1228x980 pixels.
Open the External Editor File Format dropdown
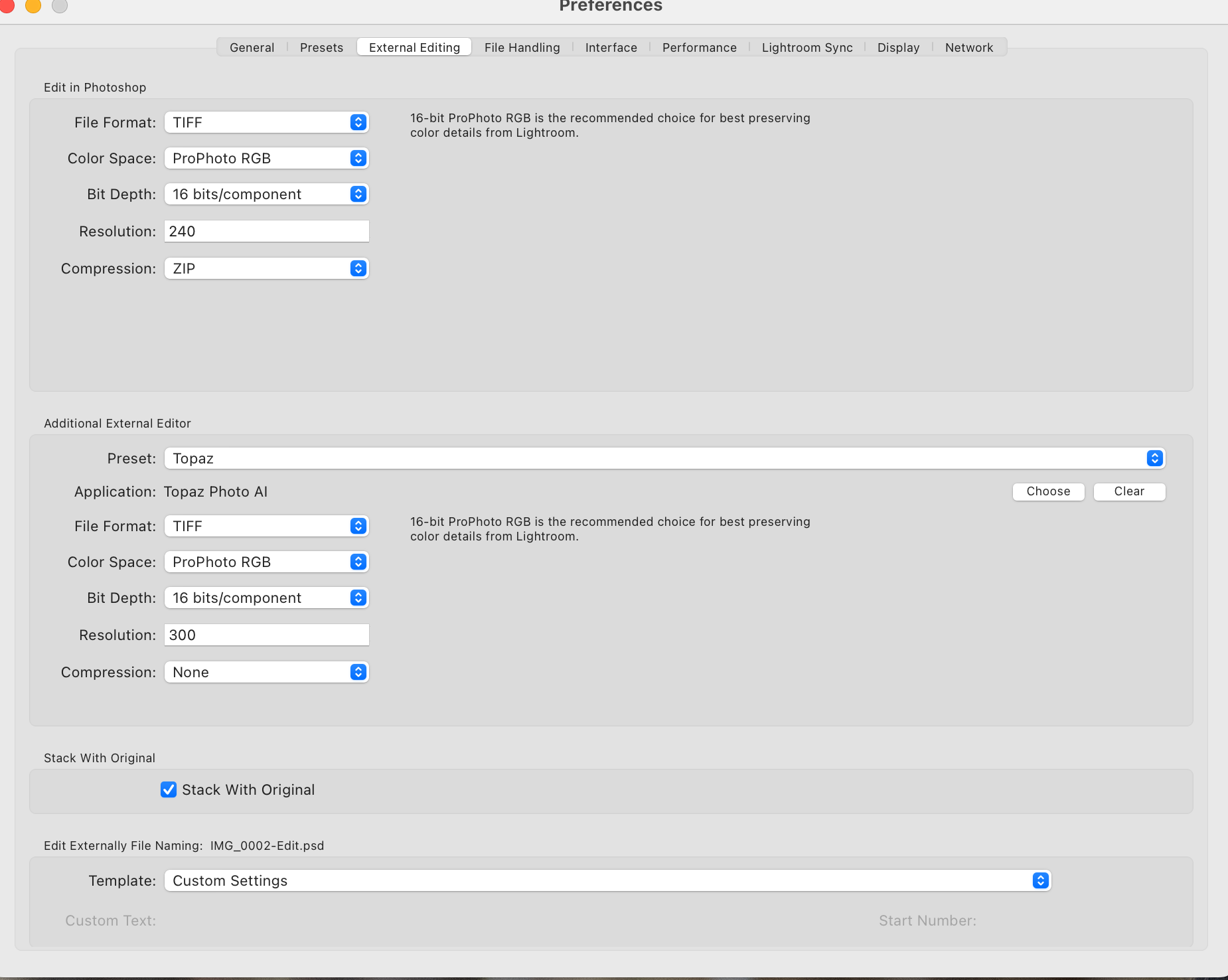click(x=266, y=526)
